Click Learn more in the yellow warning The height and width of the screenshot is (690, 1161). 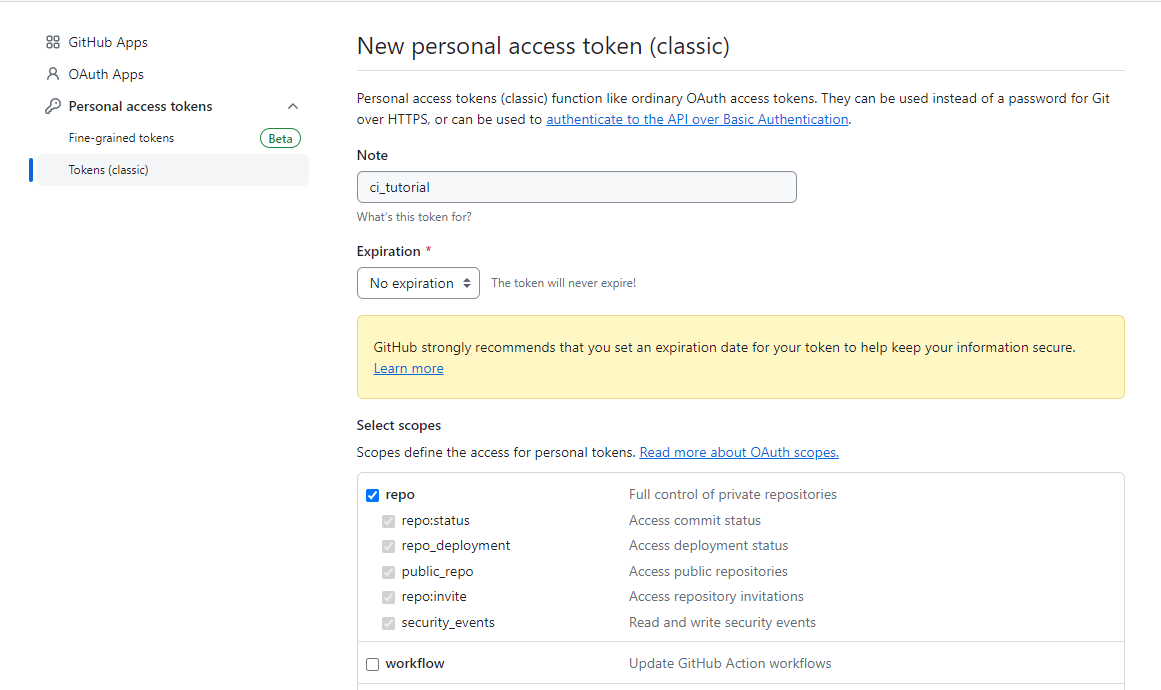pos(408,369)
